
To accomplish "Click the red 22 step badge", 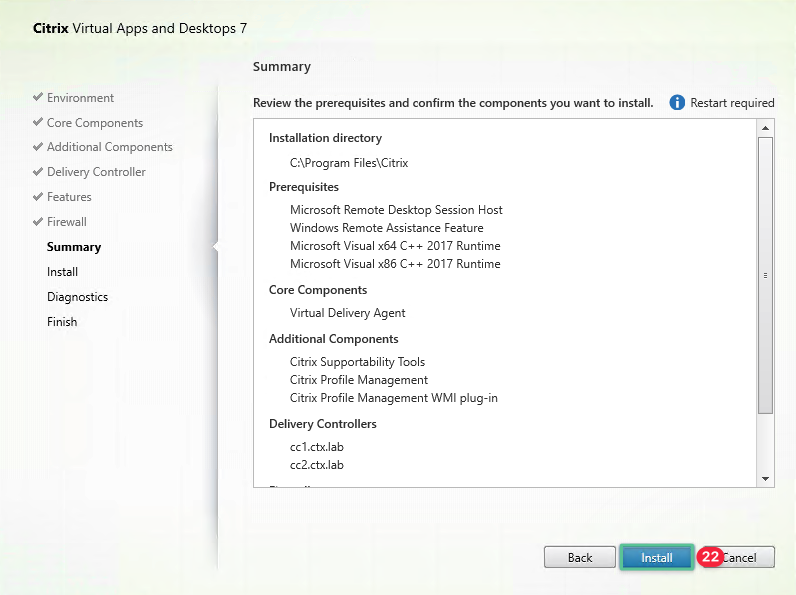I will (711, 557).
